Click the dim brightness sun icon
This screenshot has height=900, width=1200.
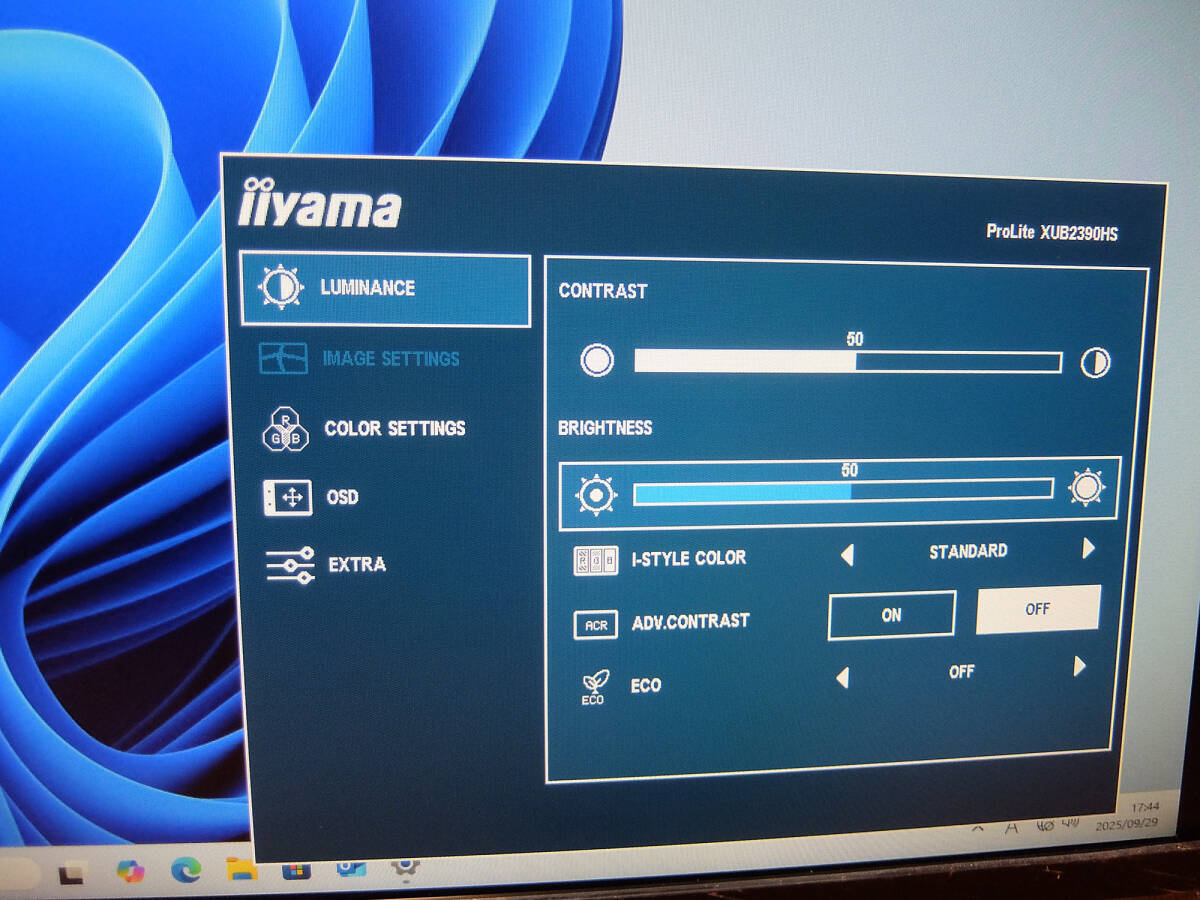(597, 495)
